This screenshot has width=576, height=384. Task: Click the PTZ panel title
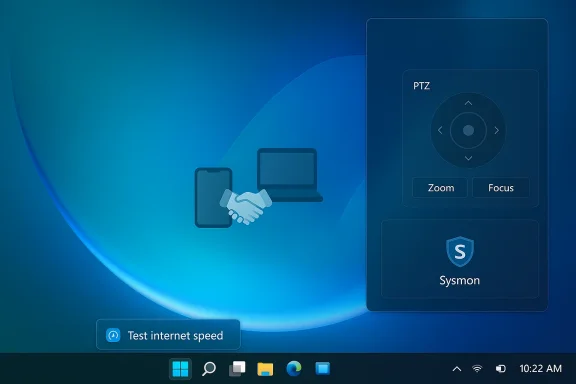click(x=421, y=86)
